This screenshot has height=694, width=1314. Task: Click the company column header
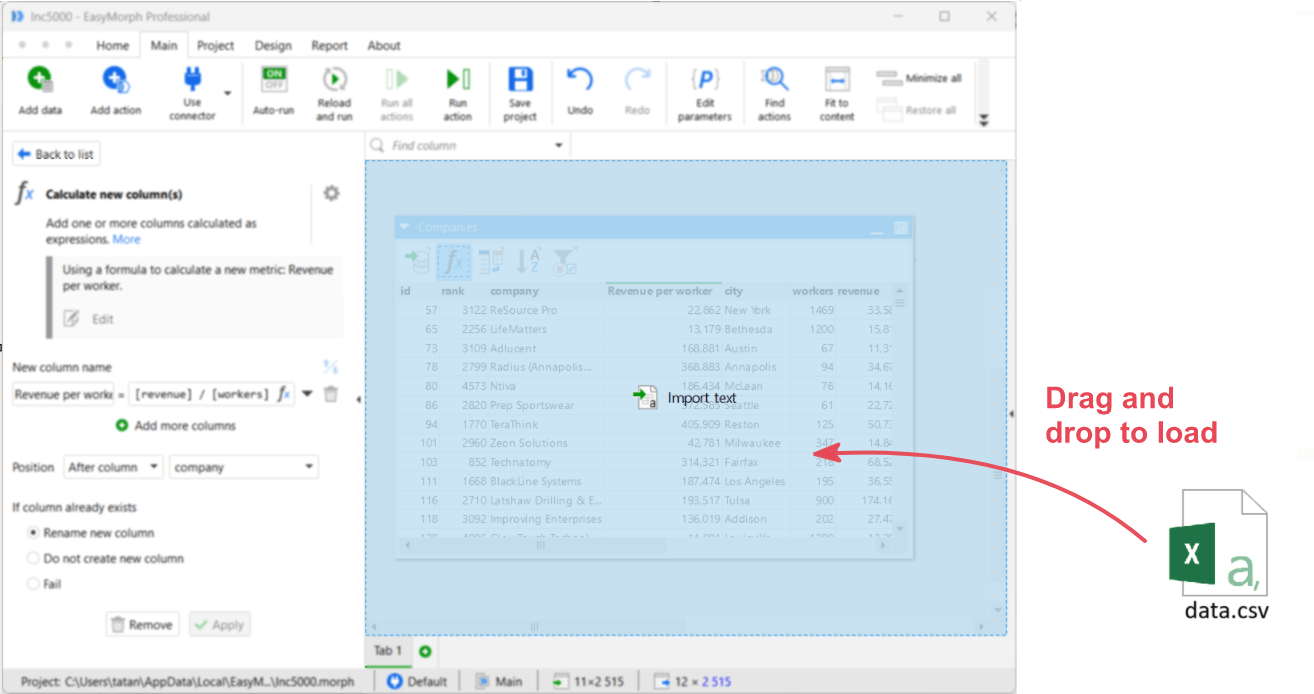[514, 291]
